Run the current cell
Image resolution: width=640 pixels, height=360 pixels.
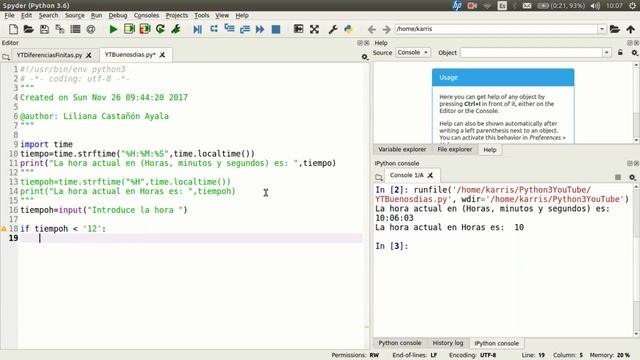(x=129, y=29)
